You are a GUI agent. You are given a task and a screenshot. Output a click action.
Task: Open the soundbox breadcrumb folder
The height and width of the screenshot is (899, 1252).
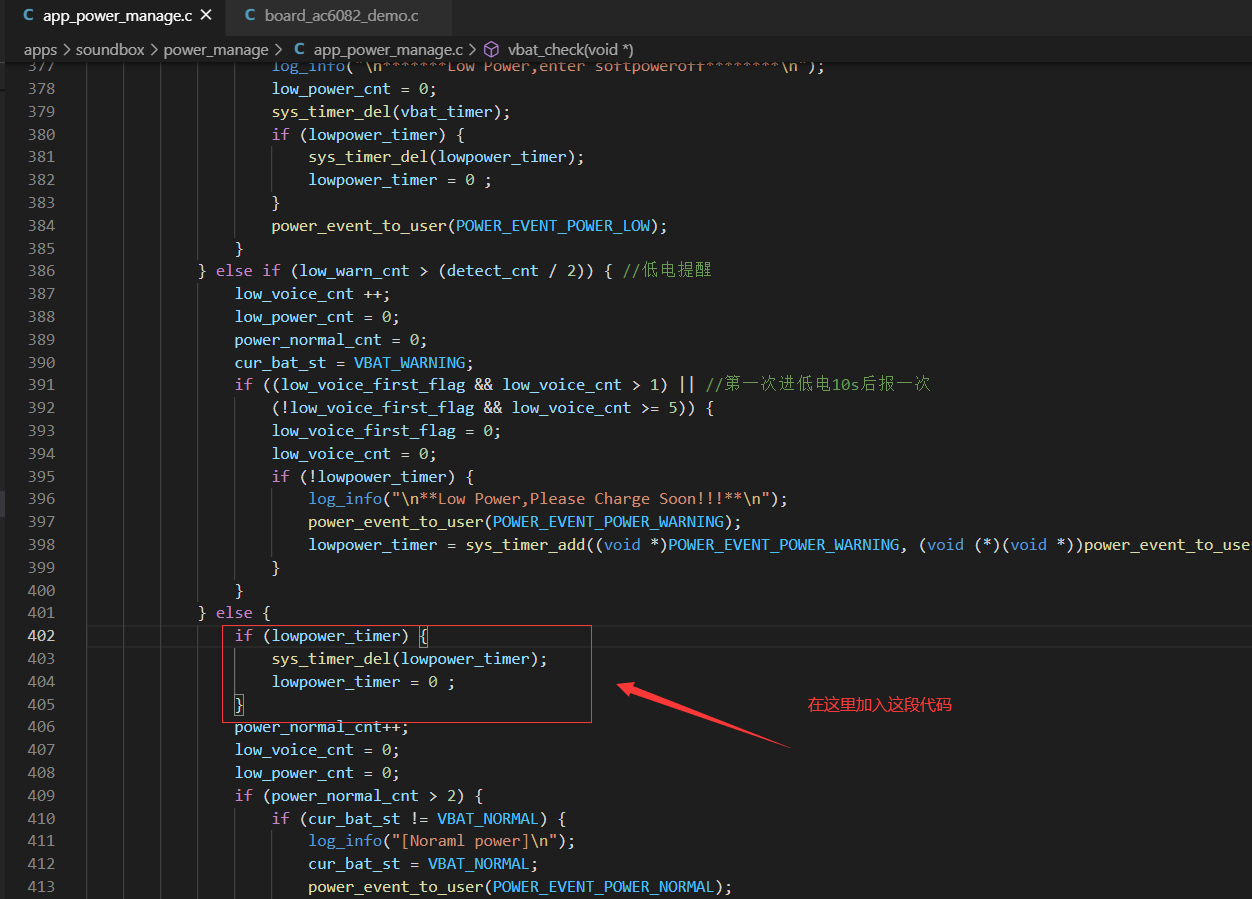(x=110, y=49)
